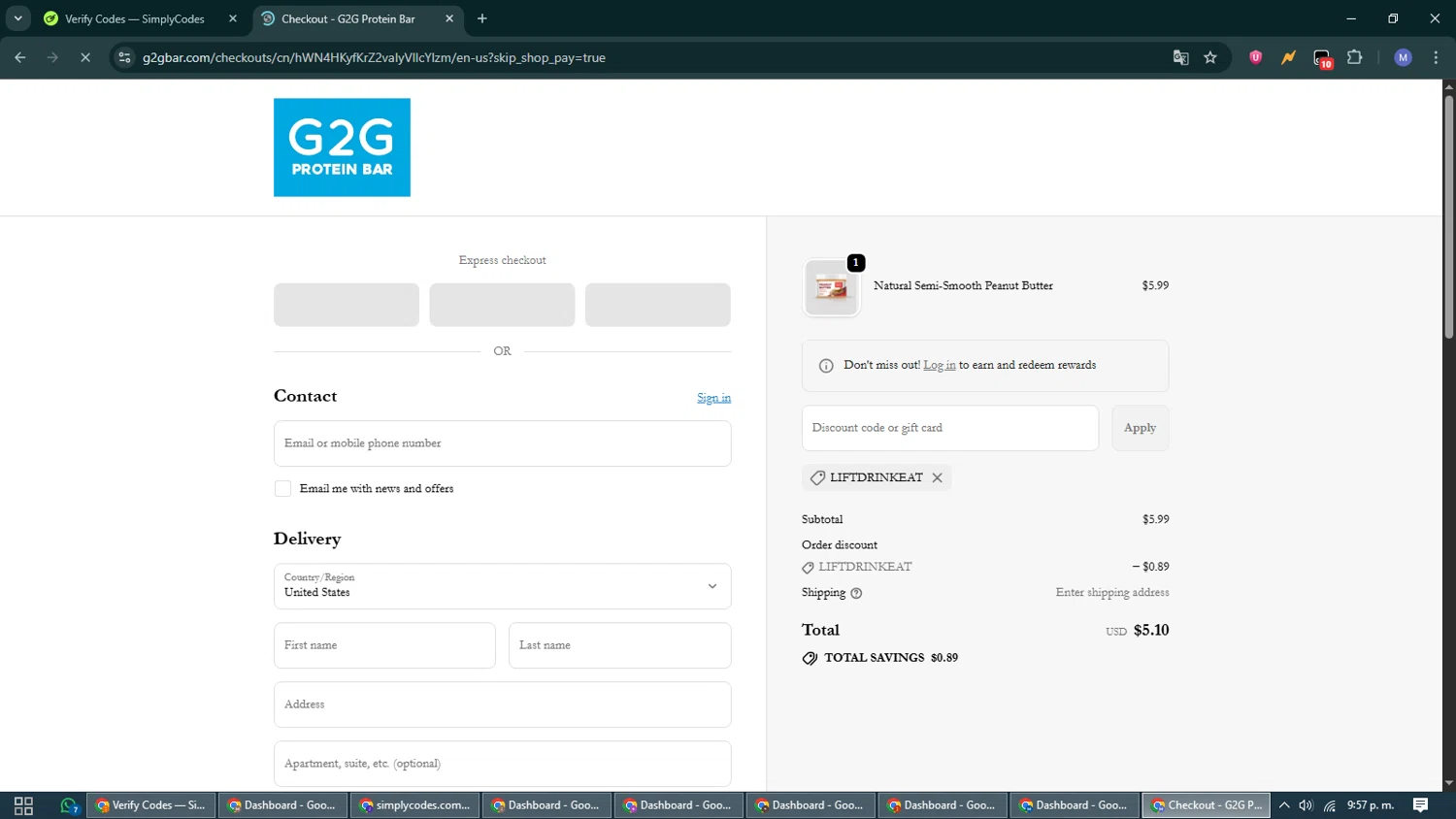This screenshot has width=1456, height=819.
Task: Open a new browser tab
Action: 482,18
